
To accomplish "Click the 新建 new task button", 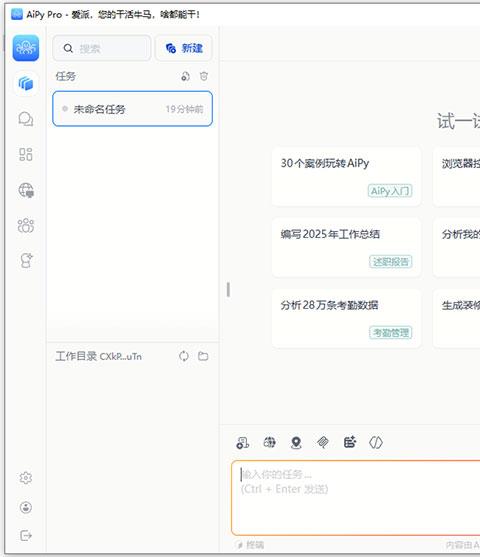I will click(184, 48).
